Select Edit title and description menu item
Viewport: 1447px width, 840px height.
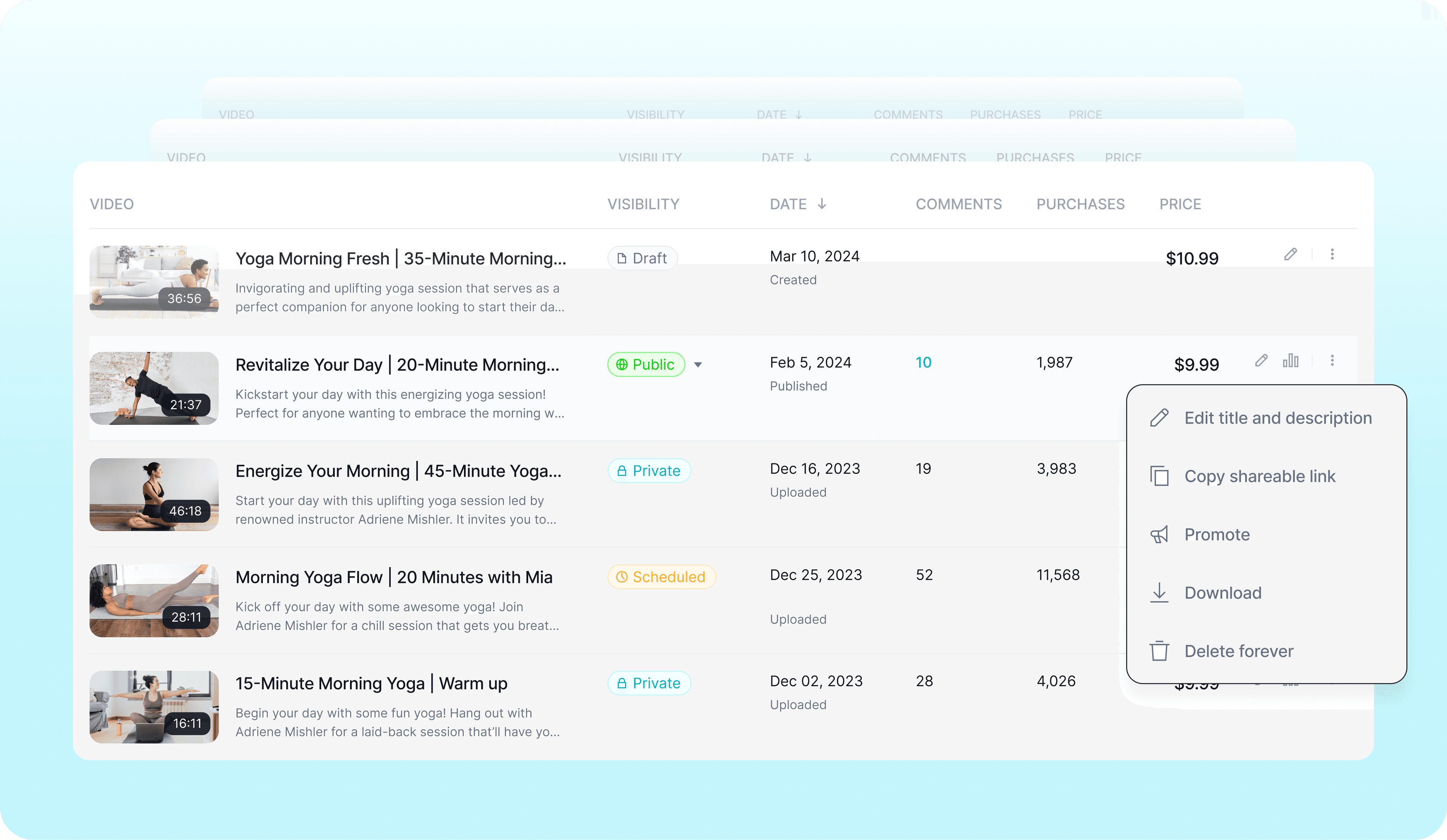pyautogui.click(x=1278, y=418)
